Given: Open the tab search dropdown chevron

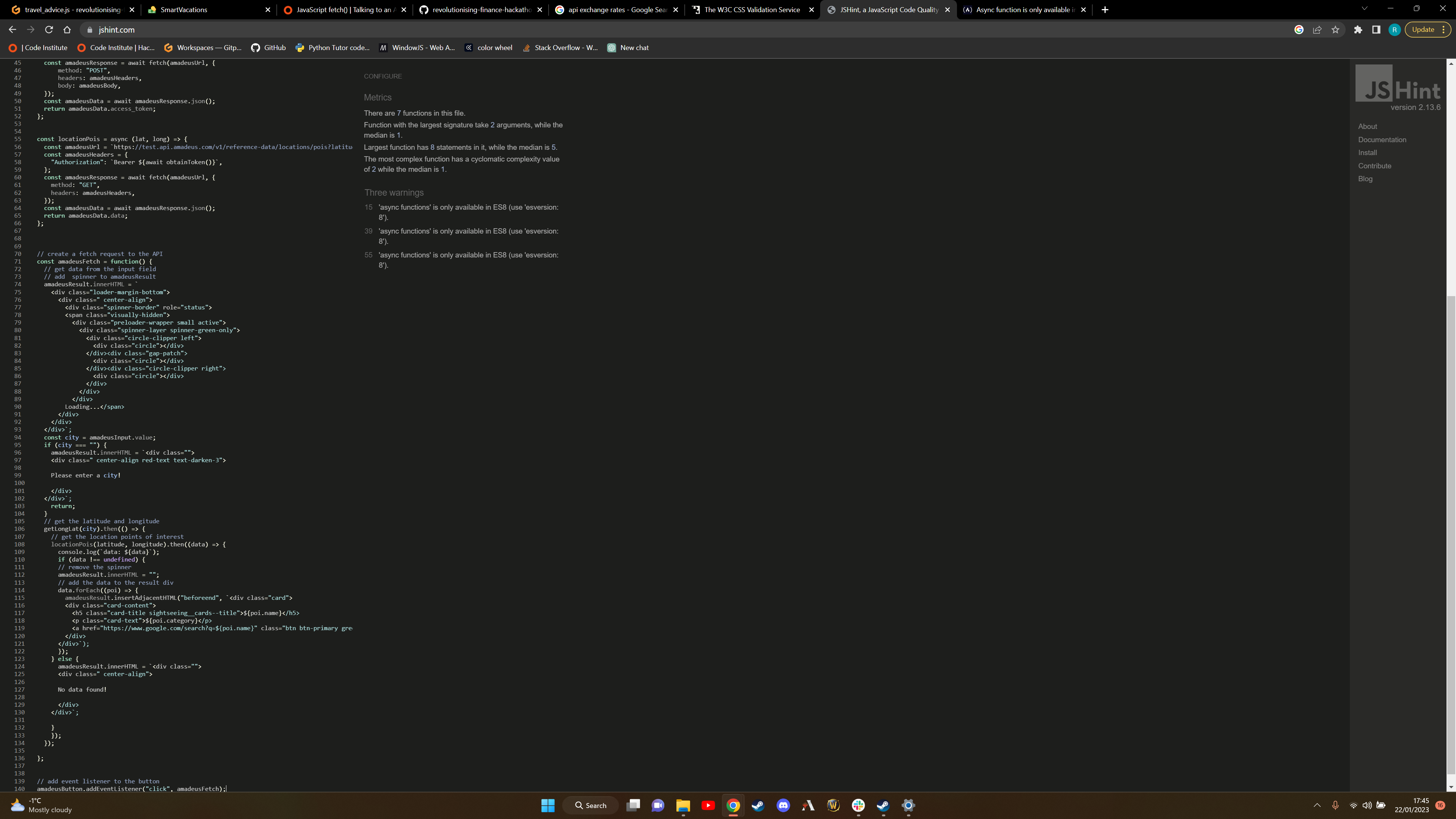Looking at the screenshot, I should [1365, 9].
